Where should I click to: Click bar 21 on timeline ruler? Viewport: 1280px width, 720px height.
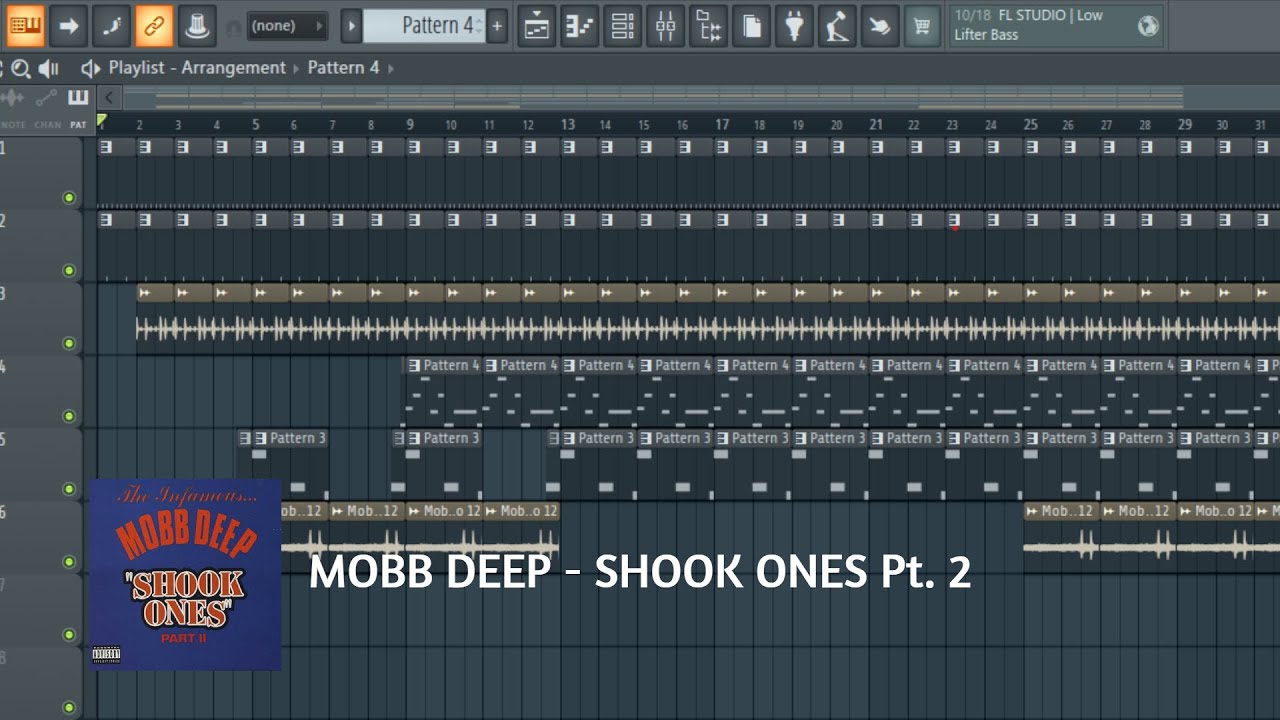point(876,125)
